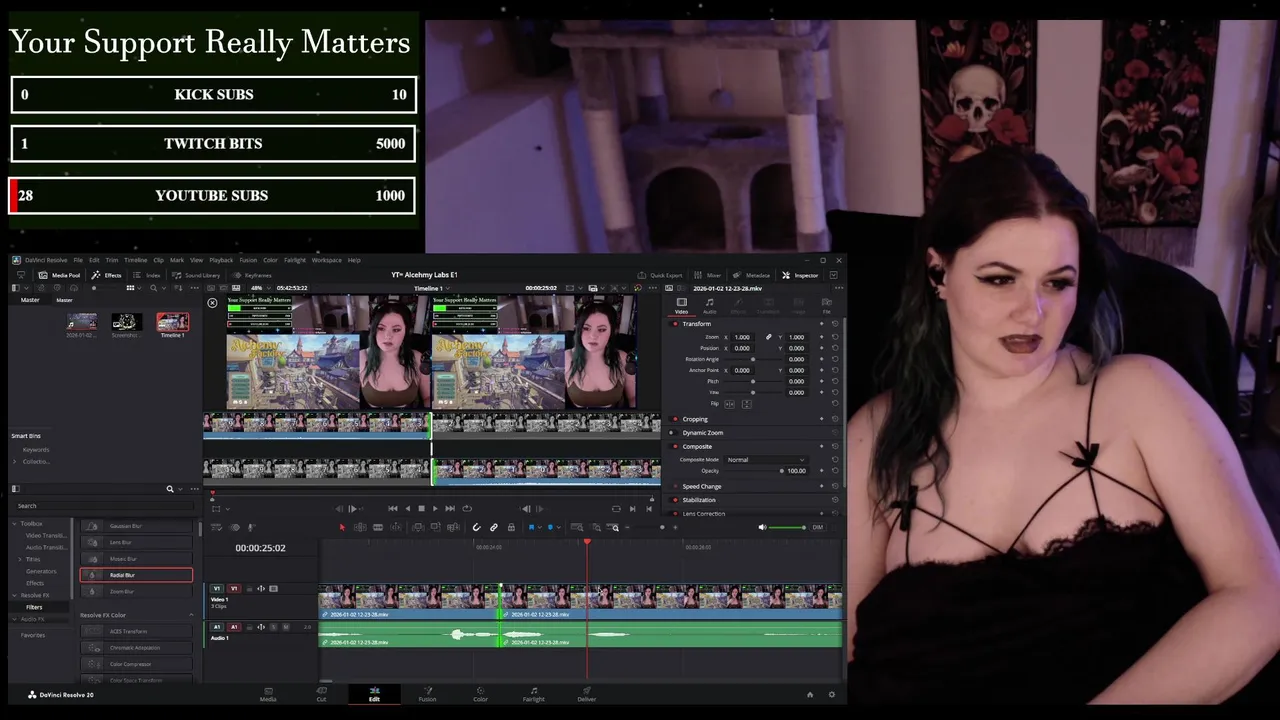Toggle the Speed Change enable switch
The height and width of the screenshot is (720, 1280).
675,486
